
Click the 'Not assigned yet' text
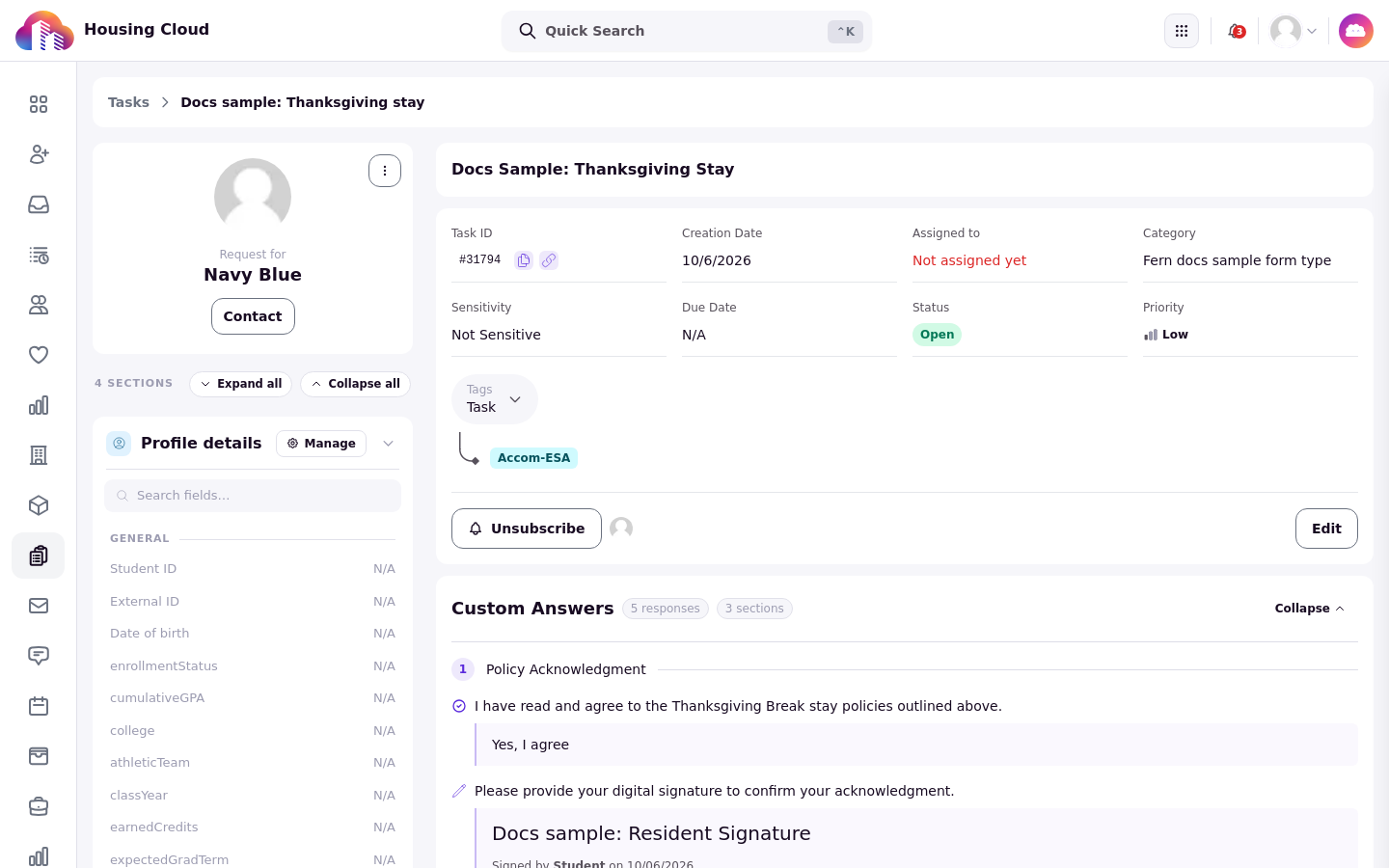(968, 260)
